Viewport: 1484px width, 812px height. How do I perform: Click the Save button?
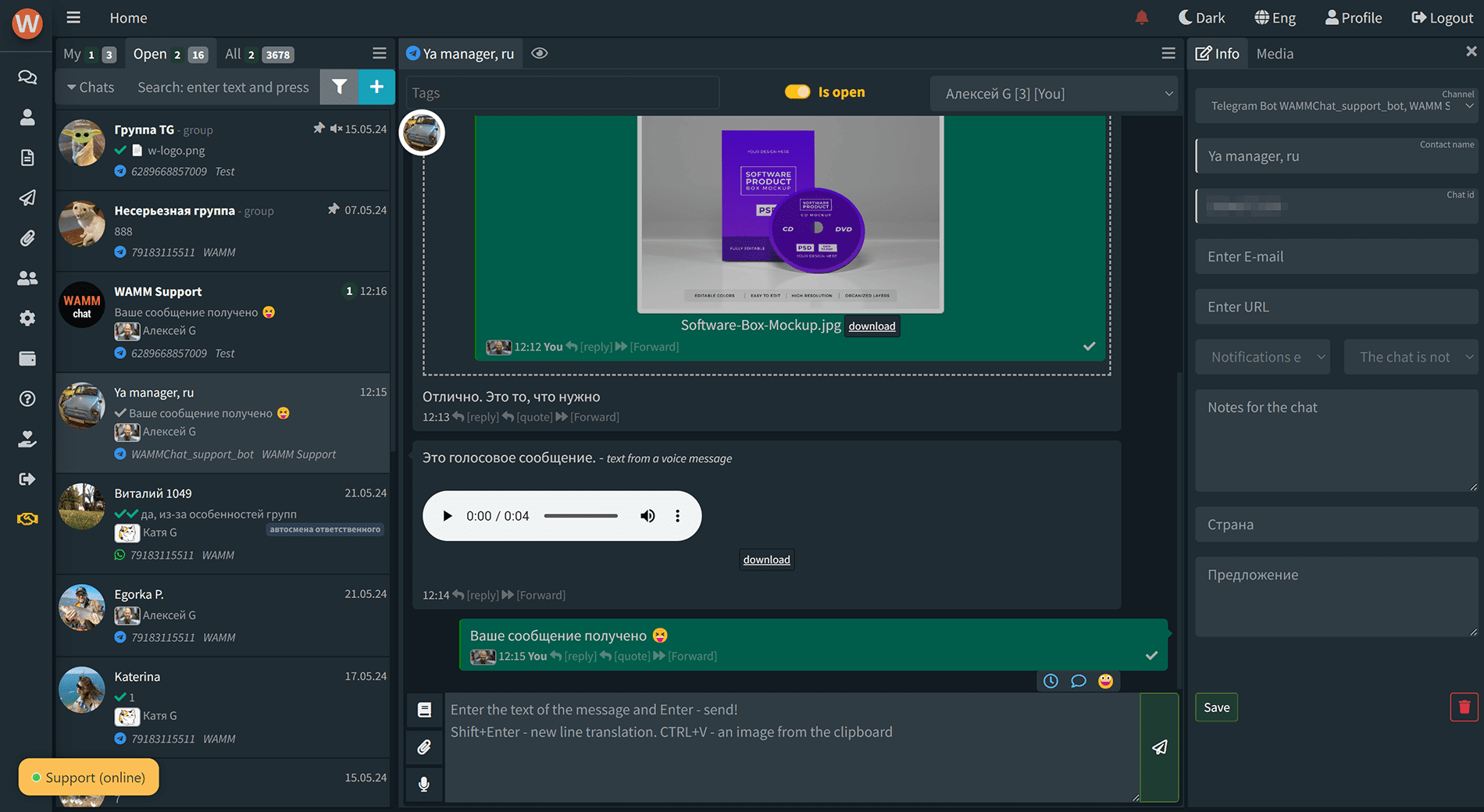[1216, 707]
